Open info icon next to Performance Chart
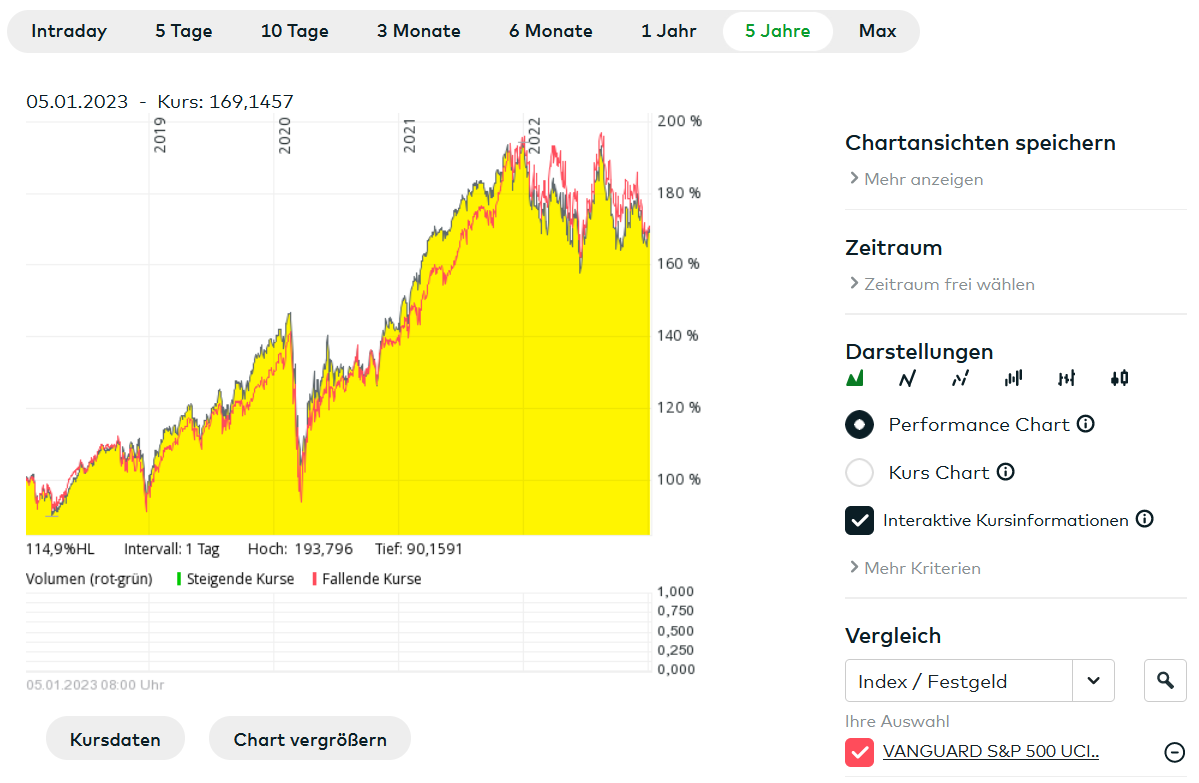 pos(1085,424)
